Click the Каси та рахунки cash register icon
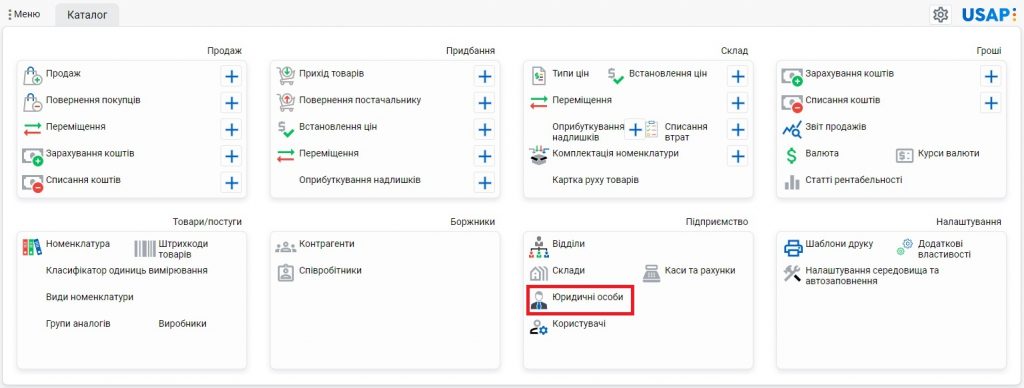Viewport: 1024px width, 388px height. [652, 273]
